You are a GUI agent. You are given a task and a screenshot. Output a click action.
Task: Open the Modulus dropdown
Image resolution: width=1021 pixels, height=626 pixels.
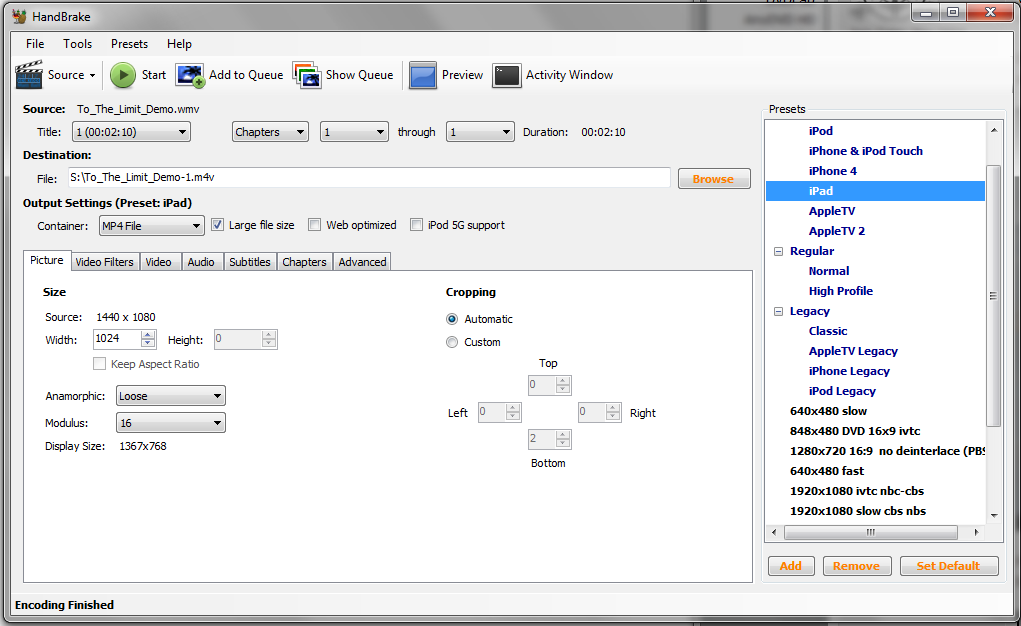point(171,423)
